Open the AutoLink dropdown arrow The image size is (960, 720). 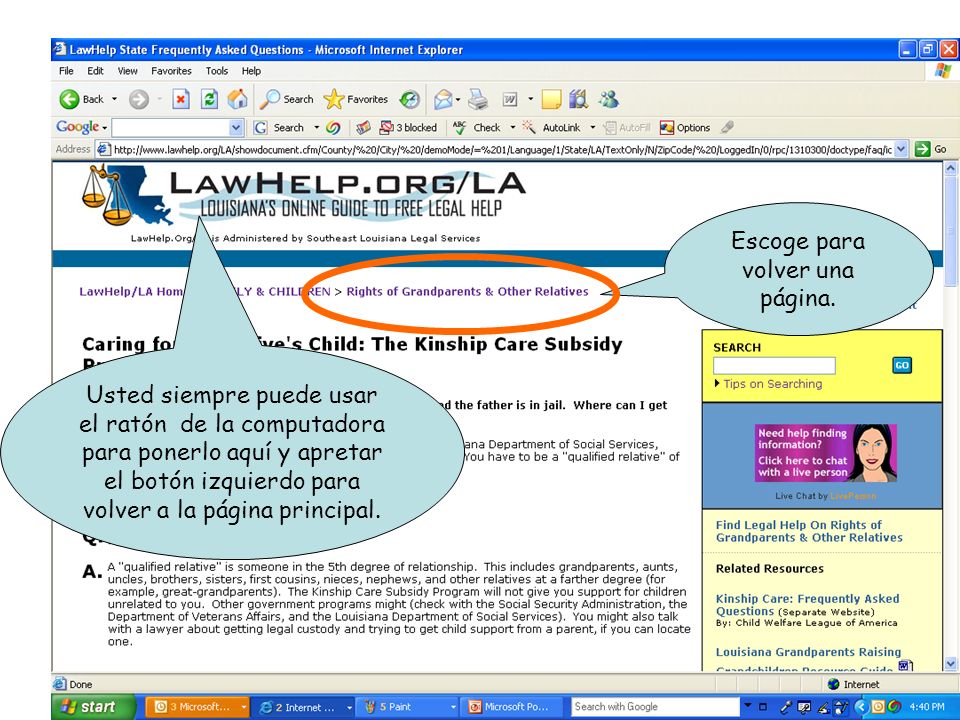pyautogui.click(x=592, y=127)
